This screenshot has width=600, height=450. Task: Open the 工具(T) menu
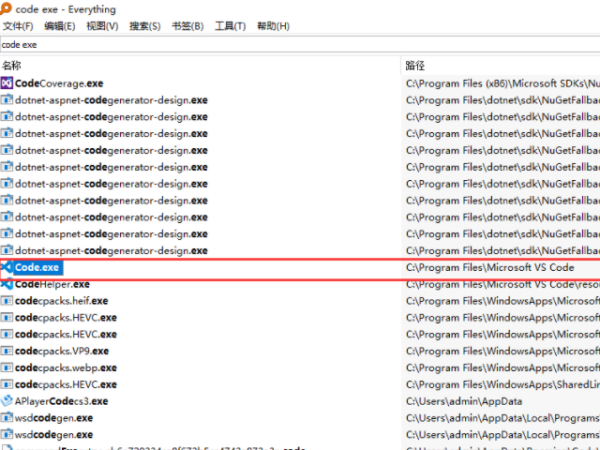point(230,26)
